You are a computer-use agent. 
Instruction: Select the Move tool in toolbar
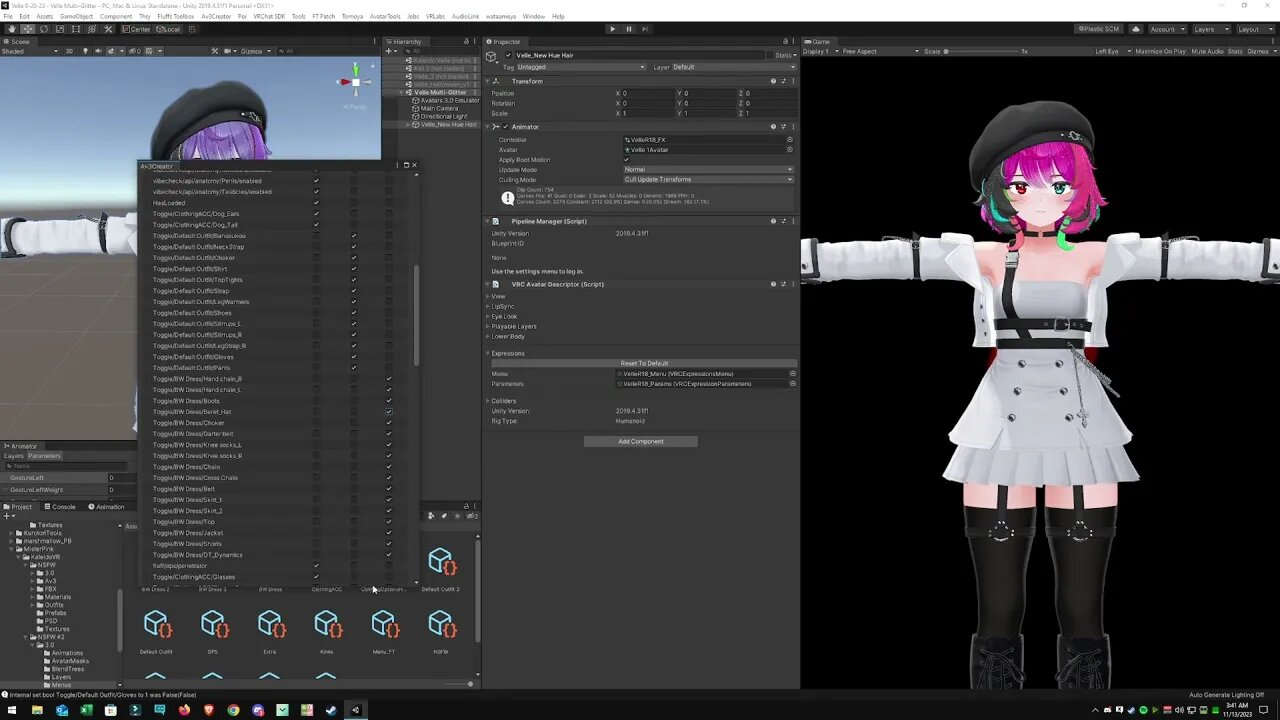point(27,29)
